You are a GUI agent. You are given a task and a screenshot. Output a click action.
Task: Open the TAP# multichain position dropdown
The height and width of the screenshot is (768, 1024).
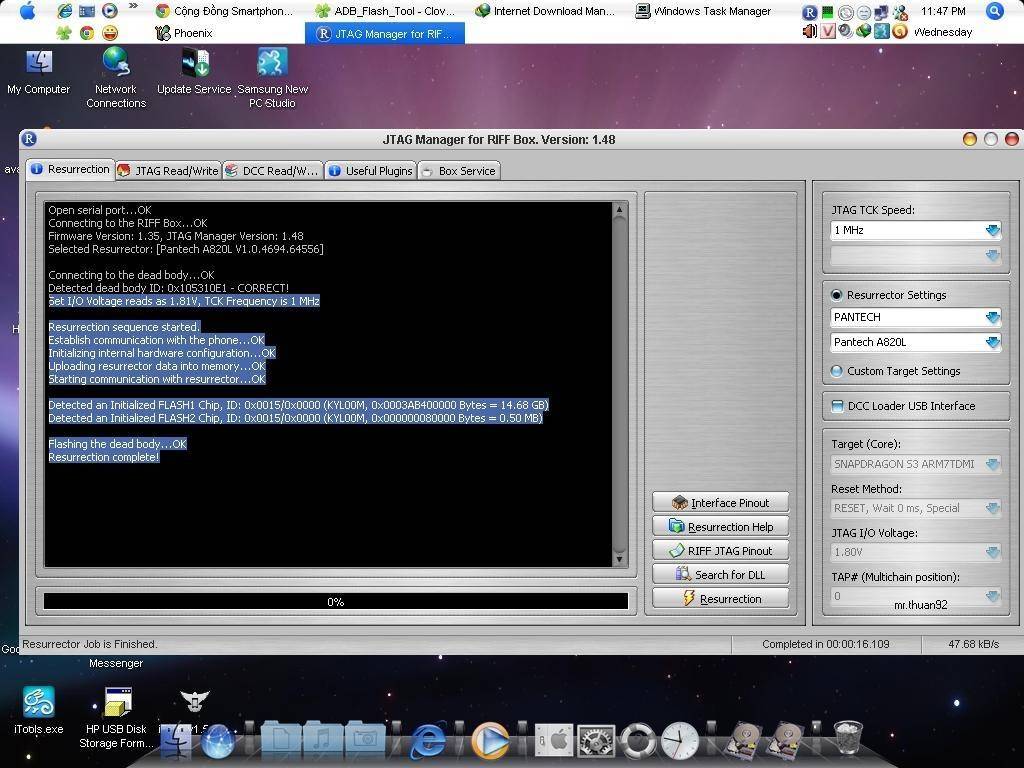click(x=916, y=596)
